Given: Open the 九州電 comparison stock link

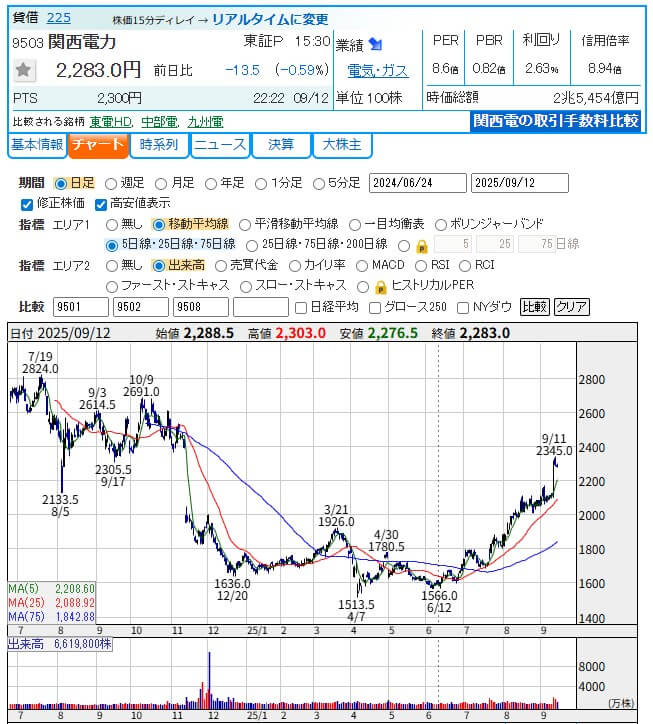Looking at the screenshot, I should click(x=206, y=122).
